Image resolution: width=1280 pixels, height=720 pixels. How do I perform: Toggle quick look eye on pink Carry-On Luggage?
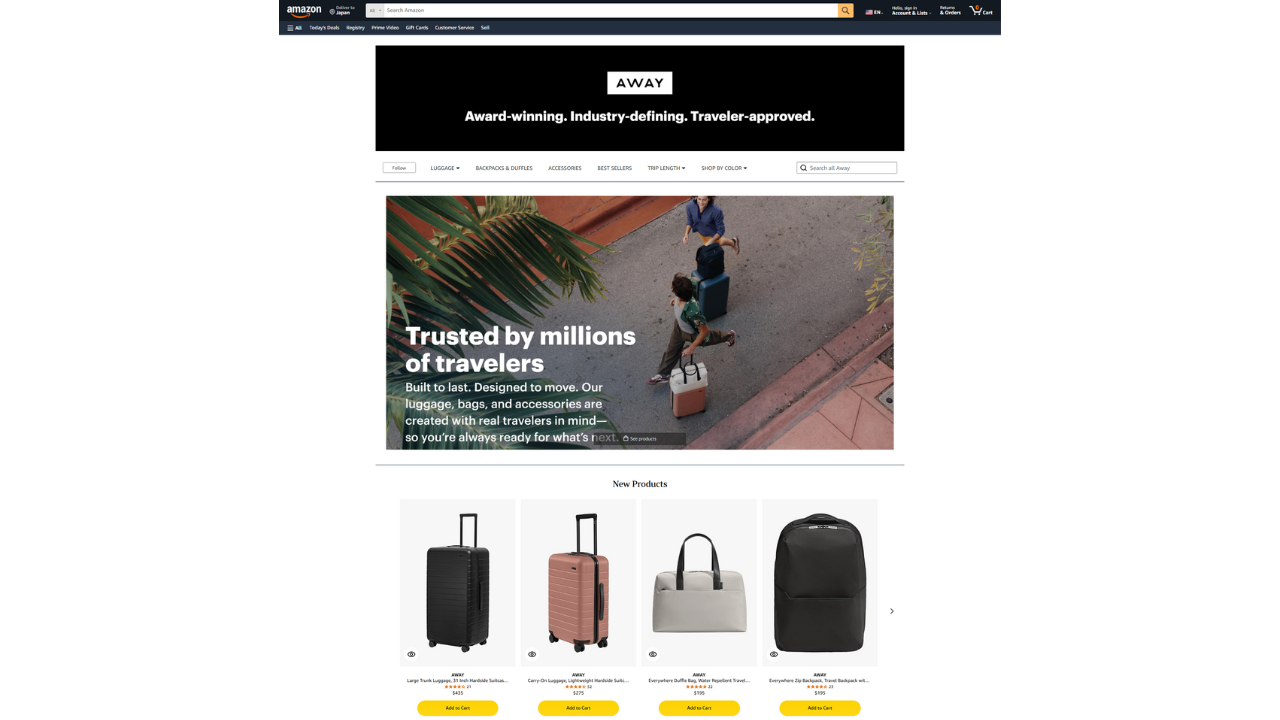point(532,655)
